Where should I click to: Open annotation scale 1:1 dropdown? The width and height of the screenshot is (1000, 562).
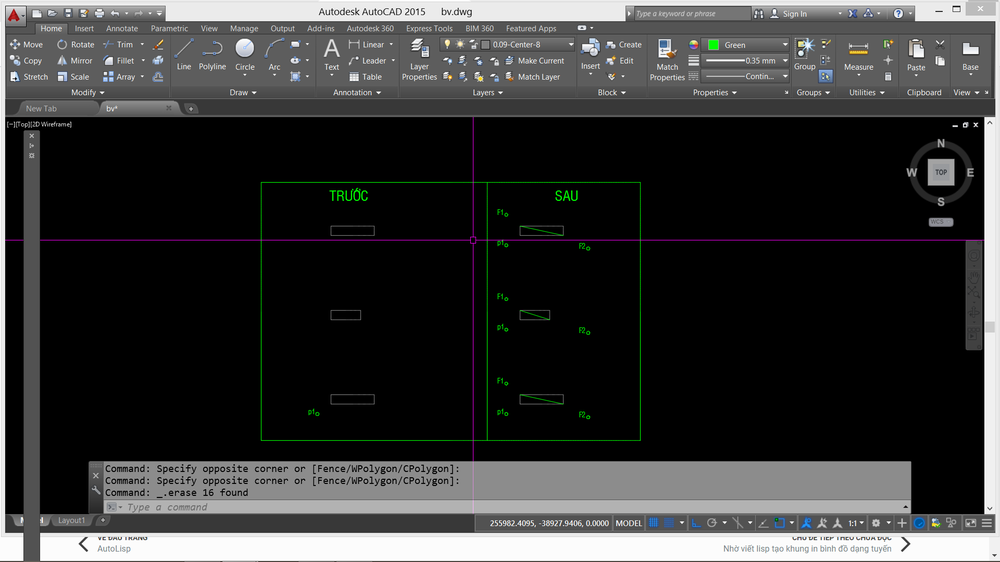(855, 523)
